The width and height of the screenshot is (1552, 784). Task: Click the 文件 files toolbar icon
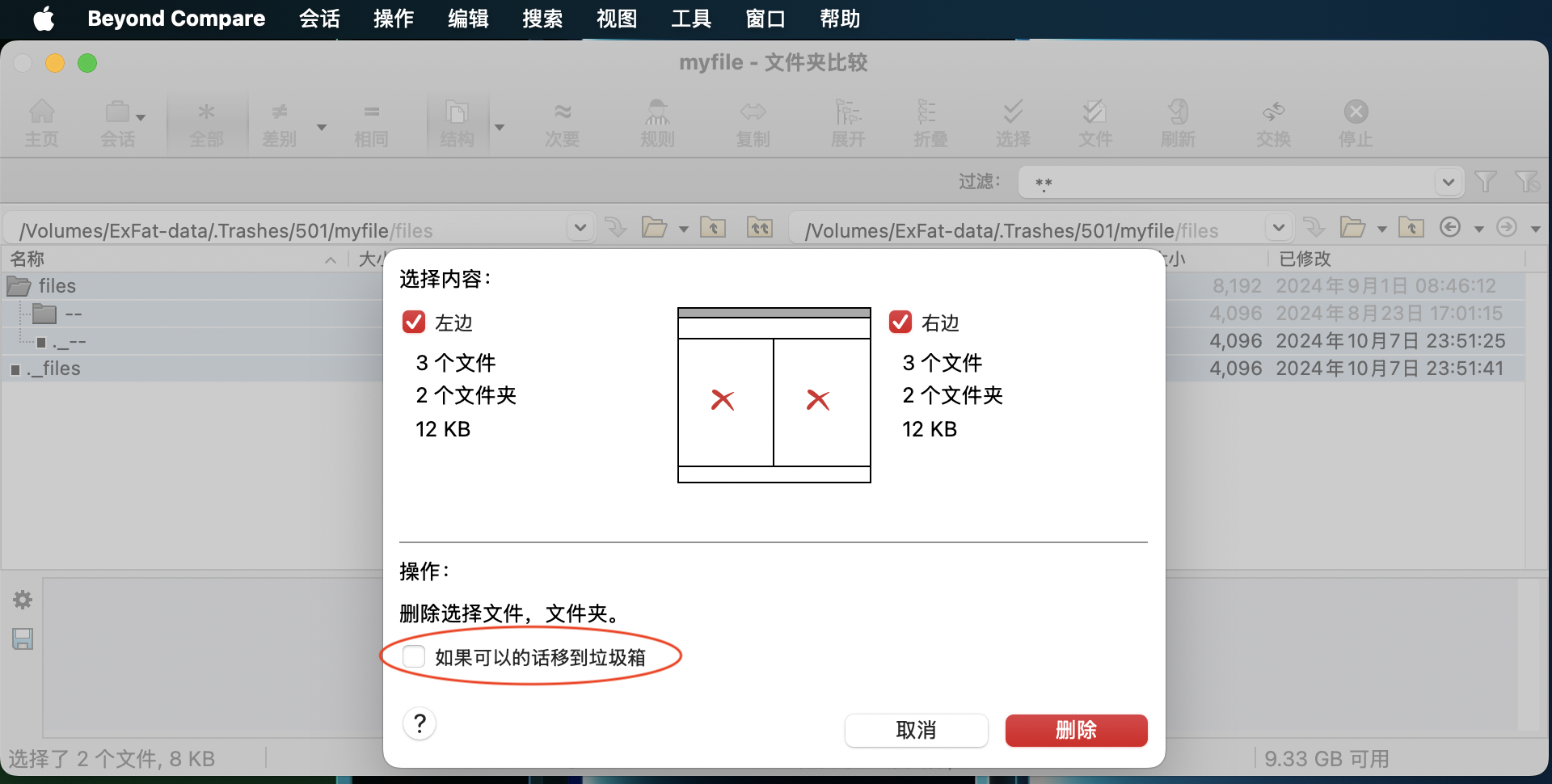tap(1095, 123)
